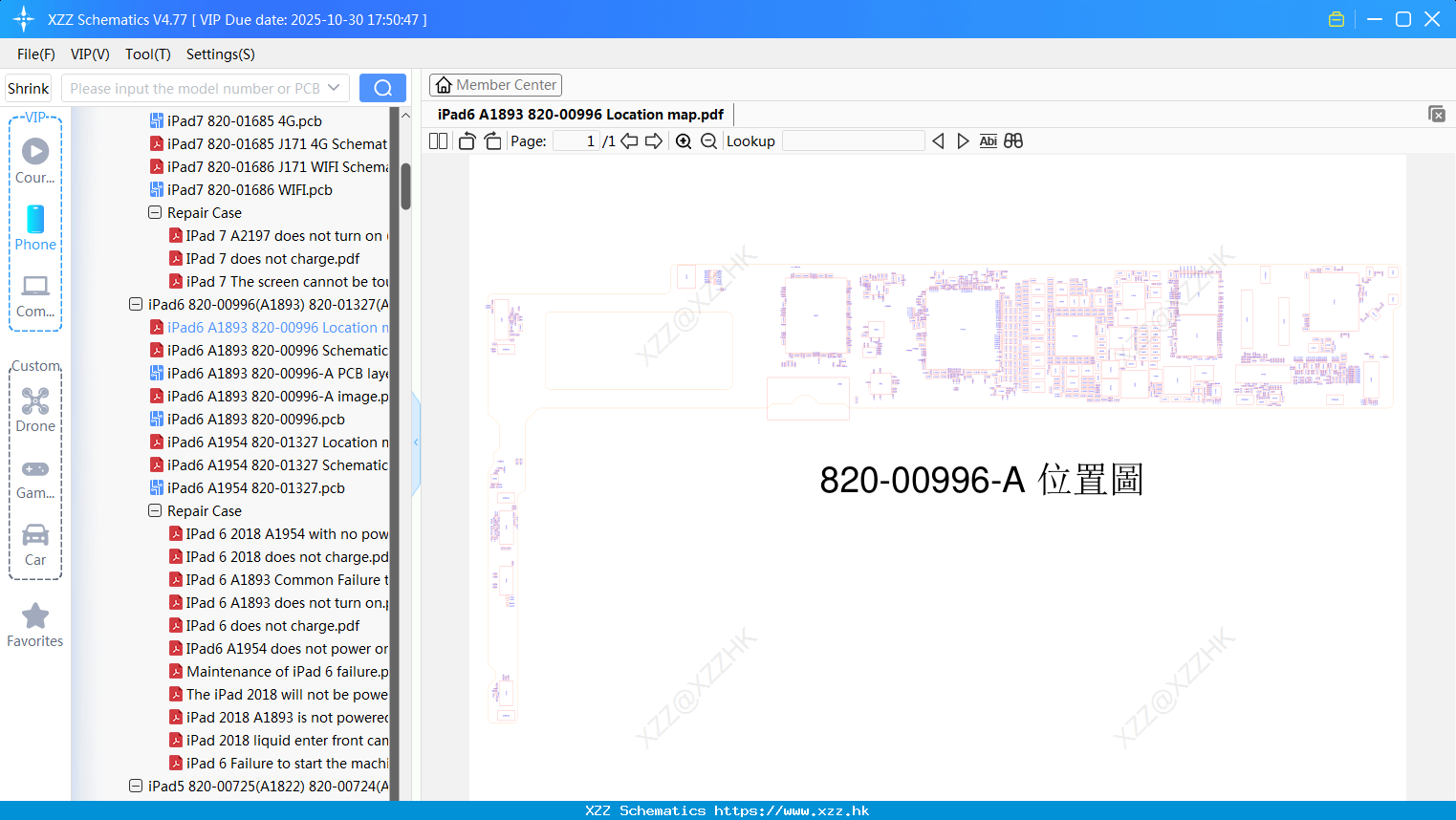Viewport: 1456px width, 820px height.
Task: Click the tree panel vertical scrollbar
Action: 405,185
